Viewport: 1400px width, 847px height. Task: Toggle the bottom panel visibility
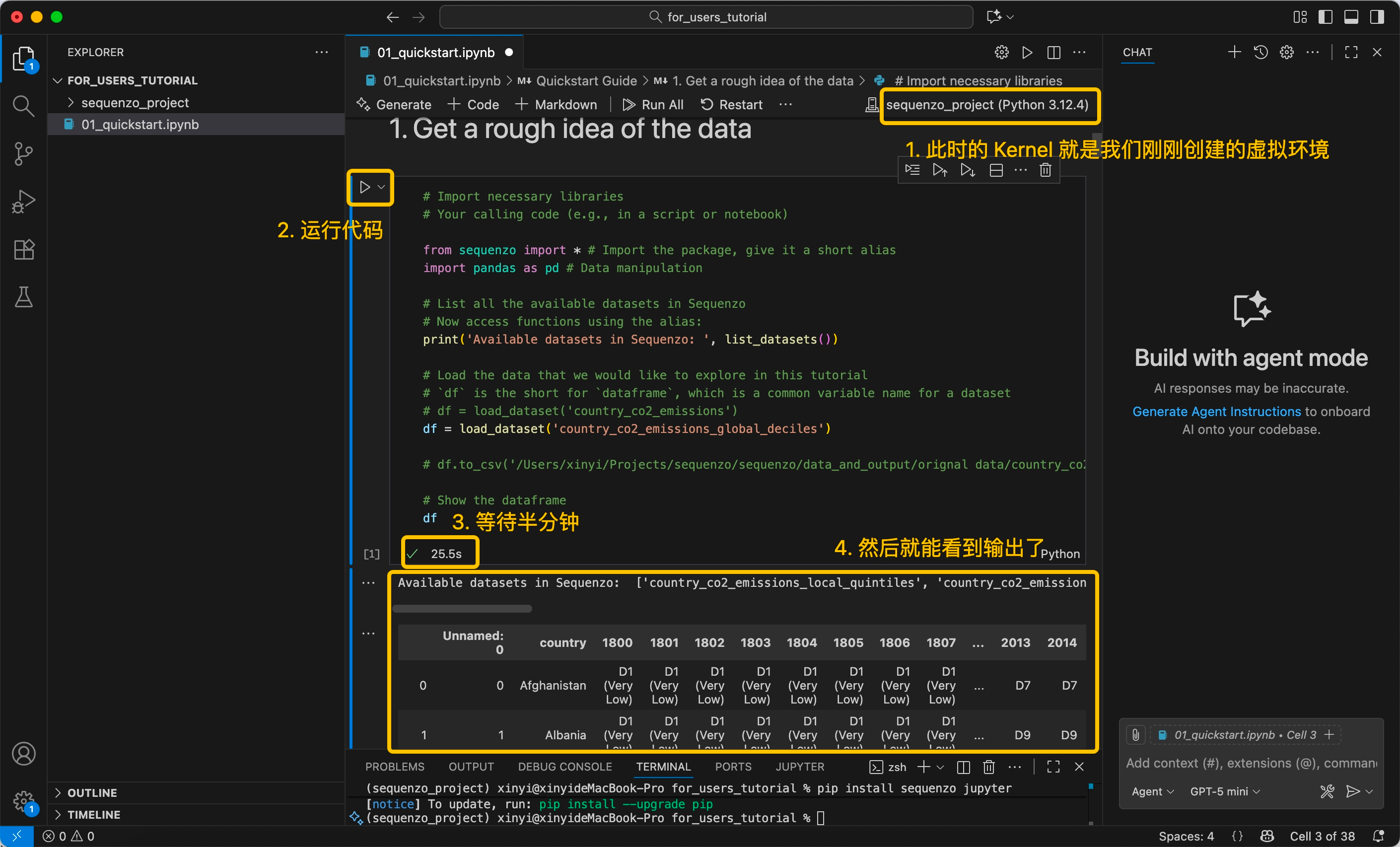point(1351,17)
